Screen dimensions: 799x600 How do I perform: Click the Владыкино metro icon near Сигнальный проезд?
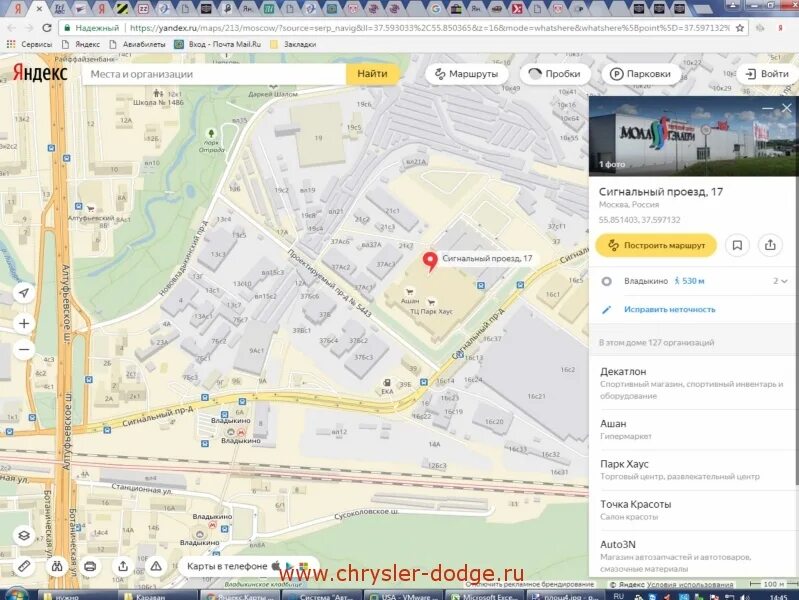(242, 432)
